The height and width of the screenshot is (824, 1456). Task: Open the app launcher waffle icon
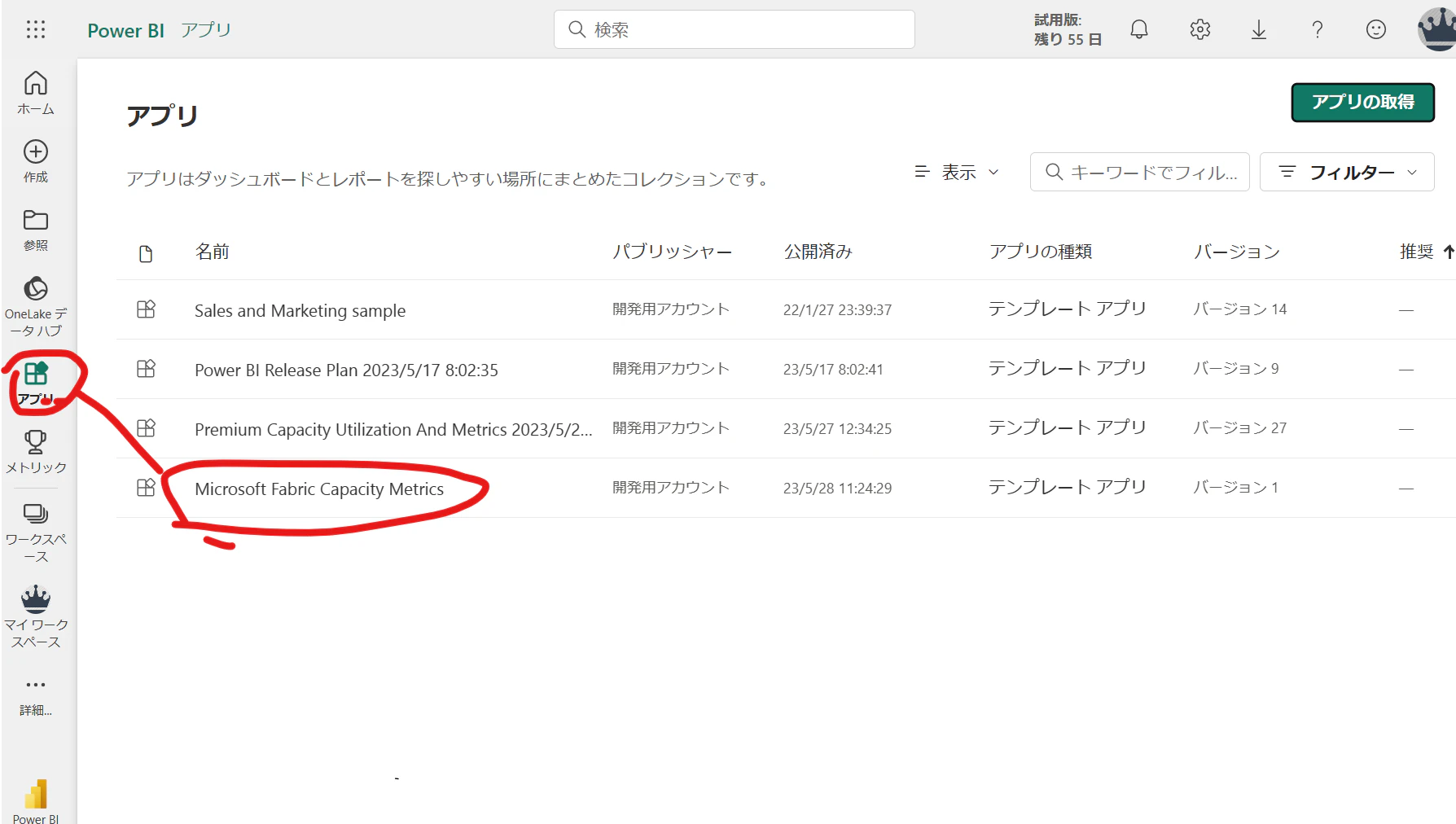36,29
